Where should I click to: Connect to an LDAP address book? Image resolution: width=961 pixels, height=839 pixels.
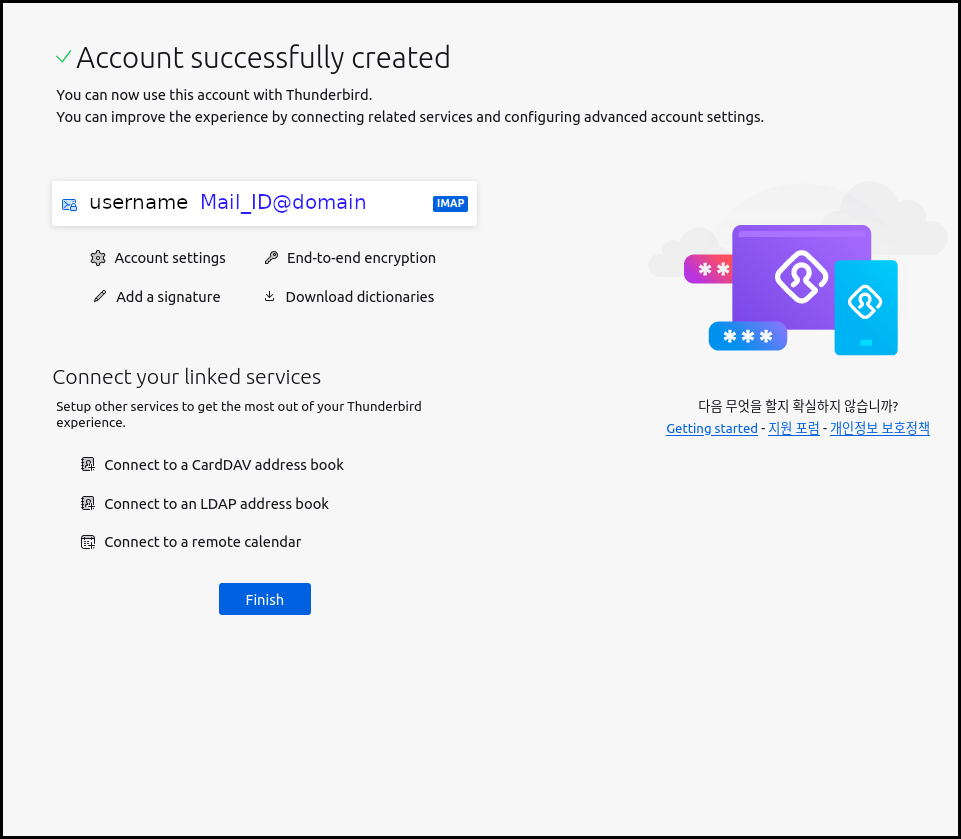(205, 504)
